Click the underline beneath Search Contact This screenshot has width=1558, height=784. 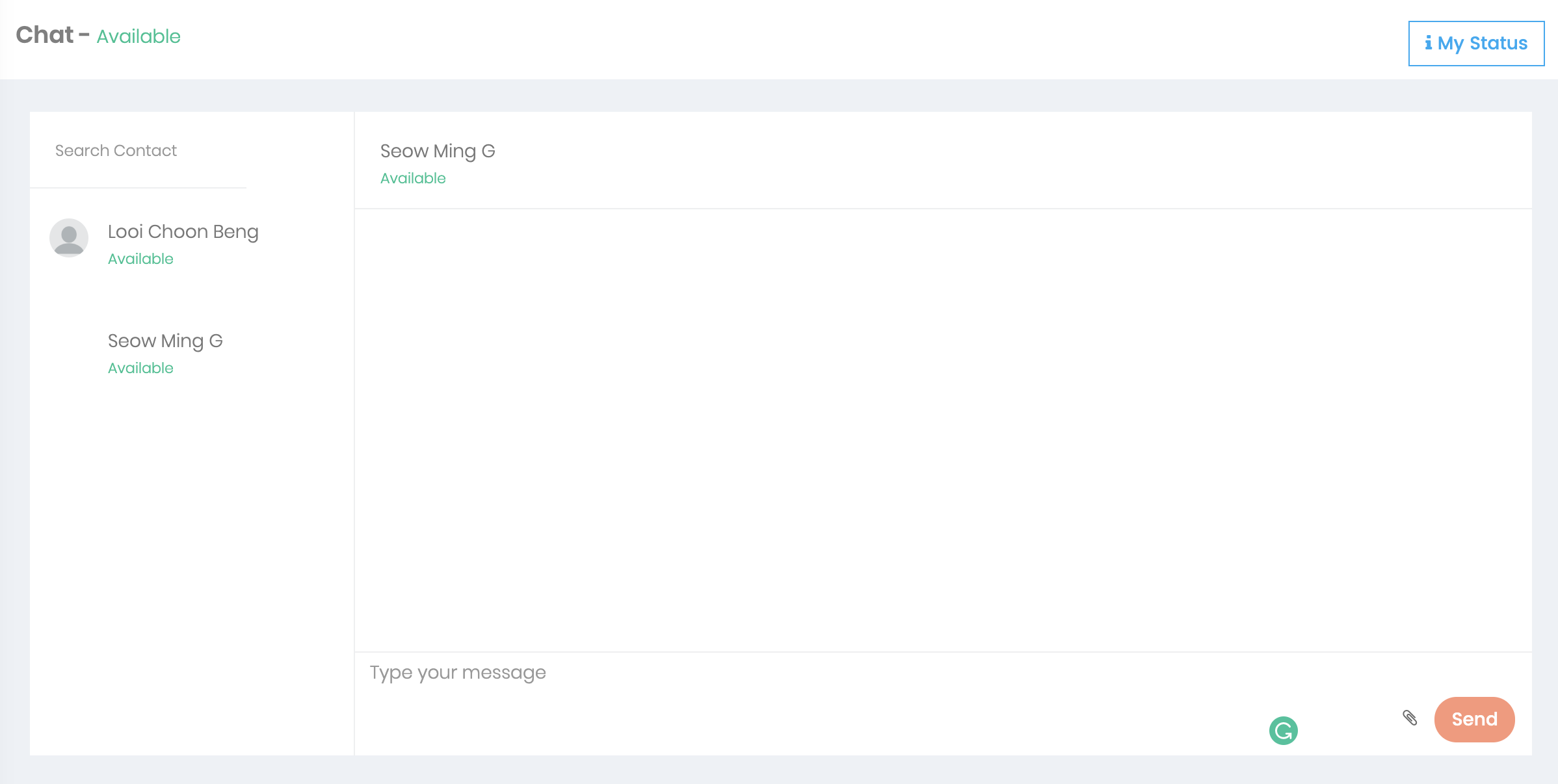[x=138, y=188]
